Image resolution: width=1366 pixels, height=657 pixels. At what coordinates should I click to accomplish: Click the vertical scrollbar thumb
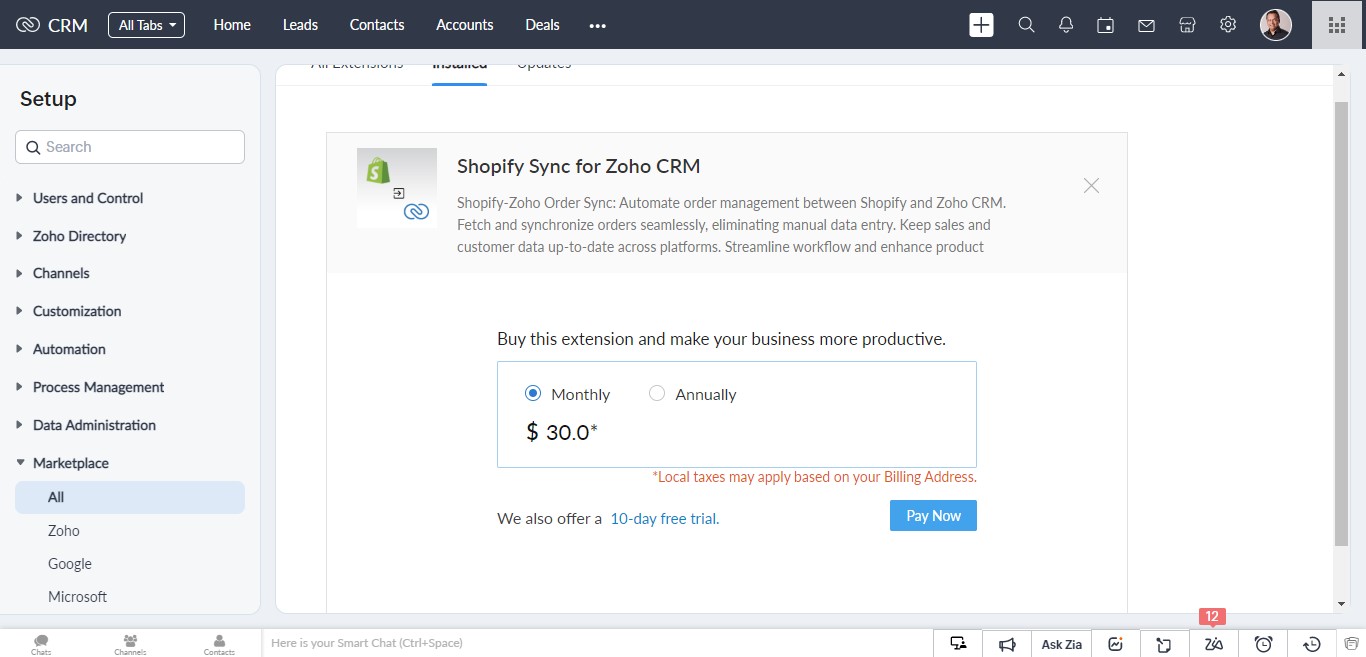pyautogui.click(x=1341, y=323)
